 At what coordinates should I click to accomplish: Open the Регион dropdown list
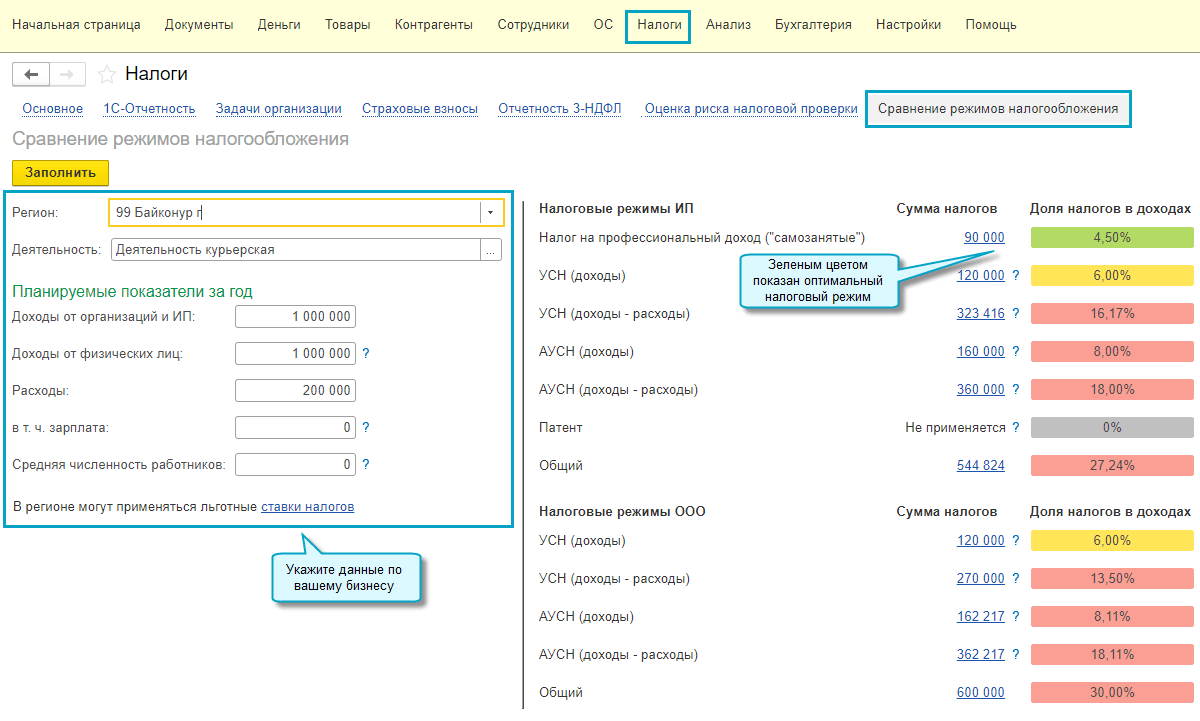490,213
